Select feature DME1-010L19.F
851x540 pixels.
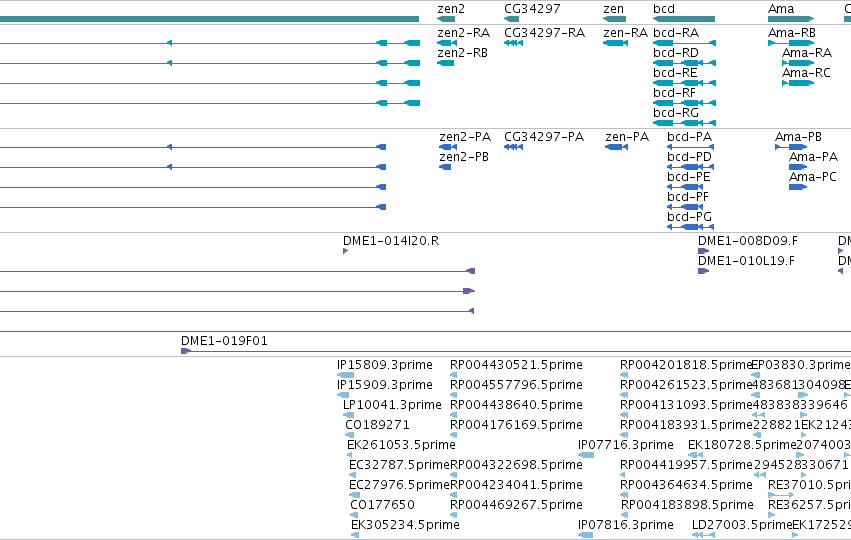[704, 271]
